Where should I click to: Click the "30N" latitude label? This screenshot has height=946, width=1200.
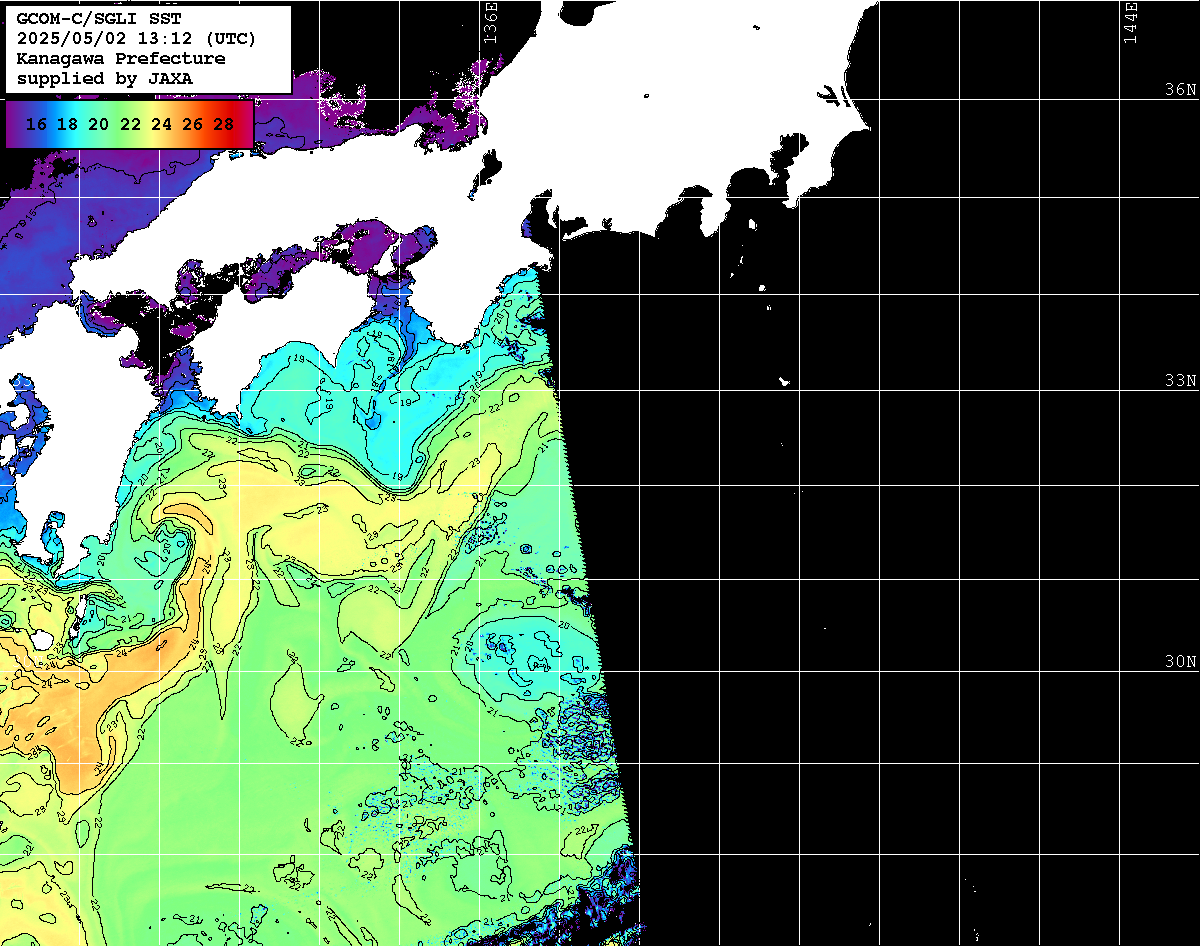tap(1180, 661)
